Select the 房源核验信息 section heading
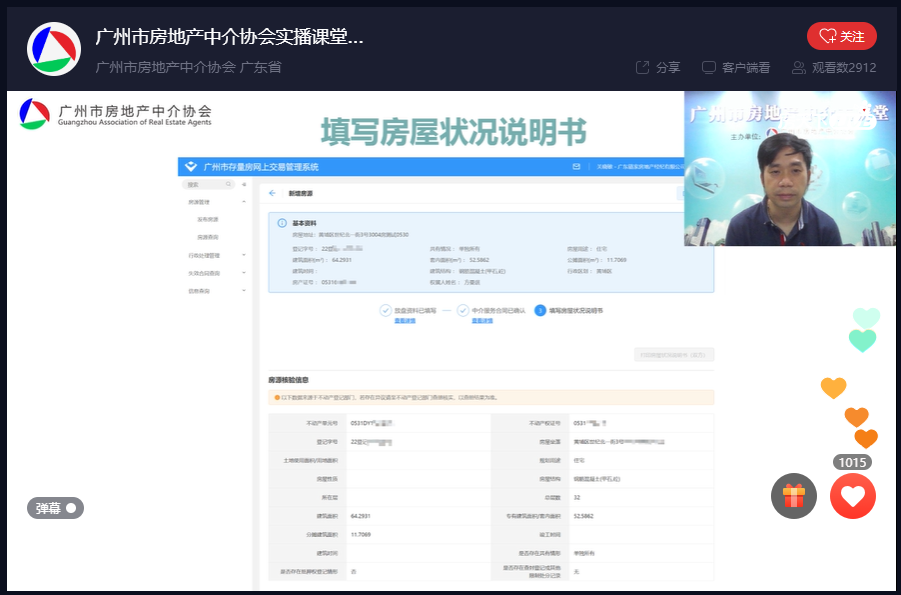Screen dimensions: 901x595 click(x=288, y=380)
